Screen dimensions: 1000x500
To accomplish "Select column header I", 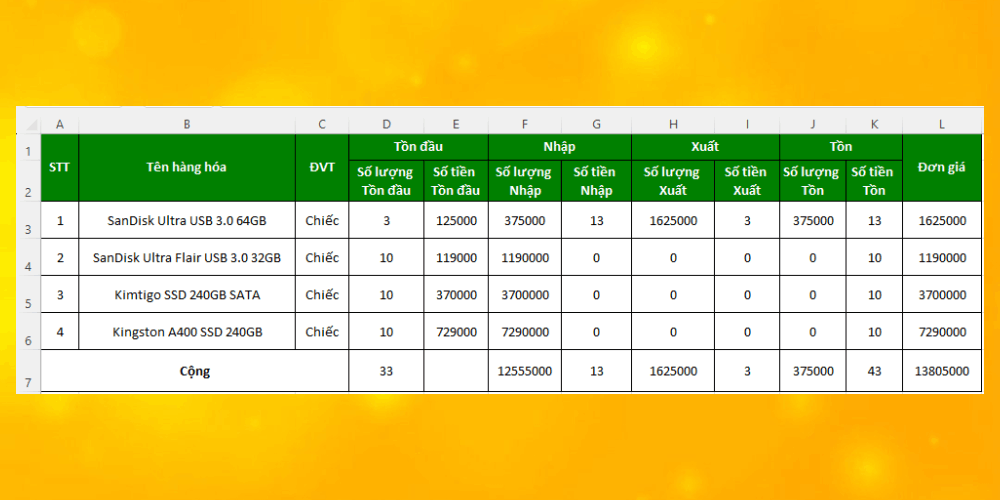I will coord(747,125).
